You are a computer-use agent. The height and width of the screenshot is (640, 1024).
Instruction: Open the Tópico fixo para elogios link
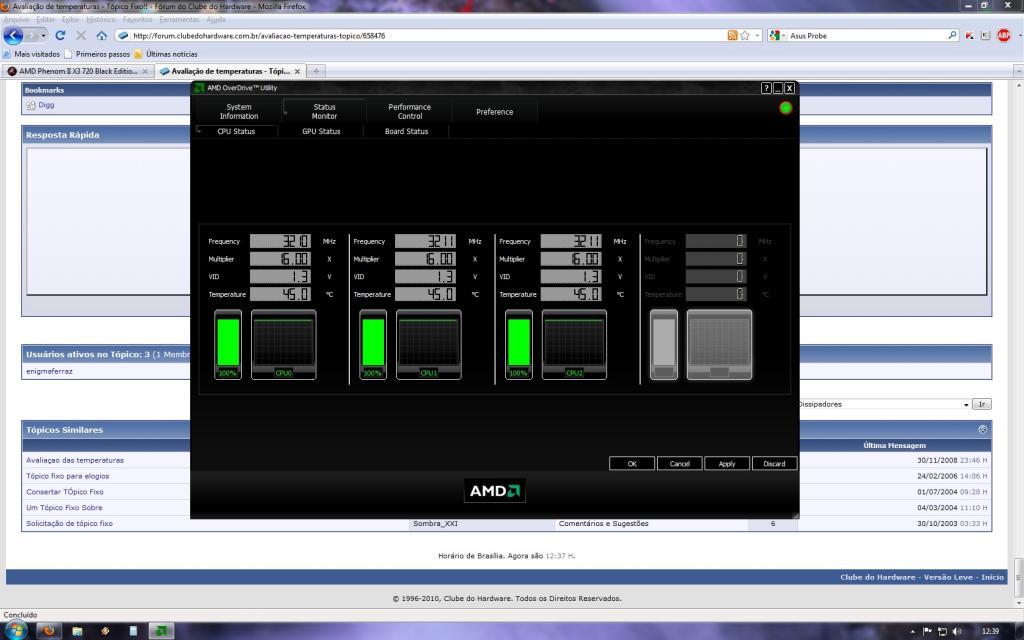(67, 476)
